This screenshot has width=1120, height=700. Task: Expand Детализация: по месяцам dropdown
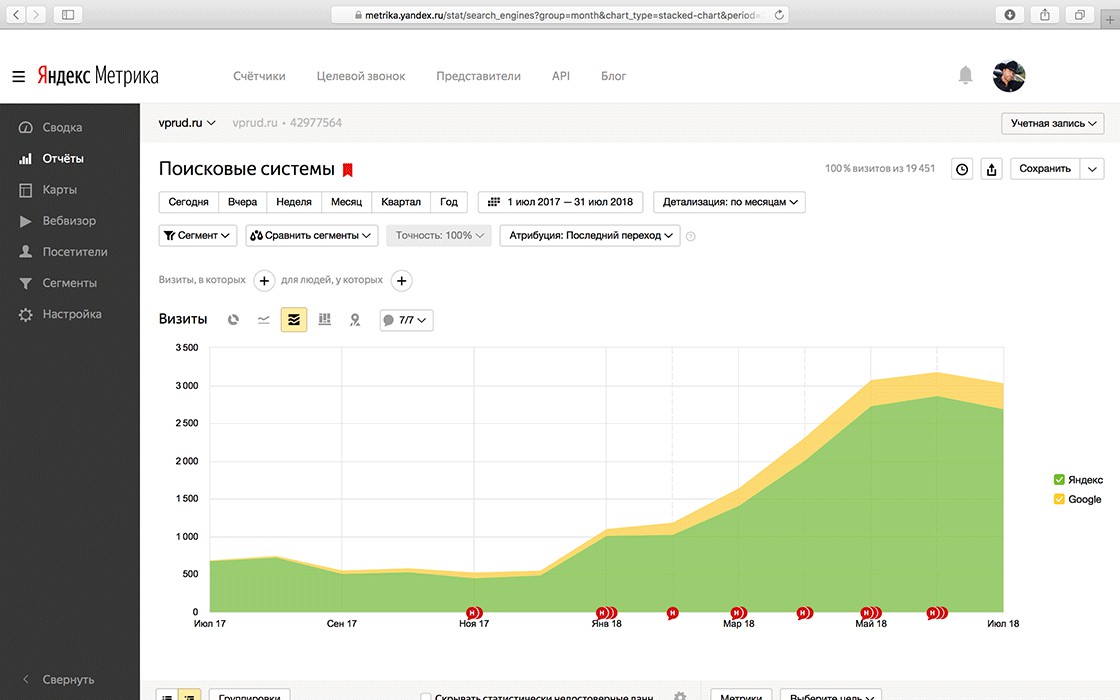click(x=729, y=202)
